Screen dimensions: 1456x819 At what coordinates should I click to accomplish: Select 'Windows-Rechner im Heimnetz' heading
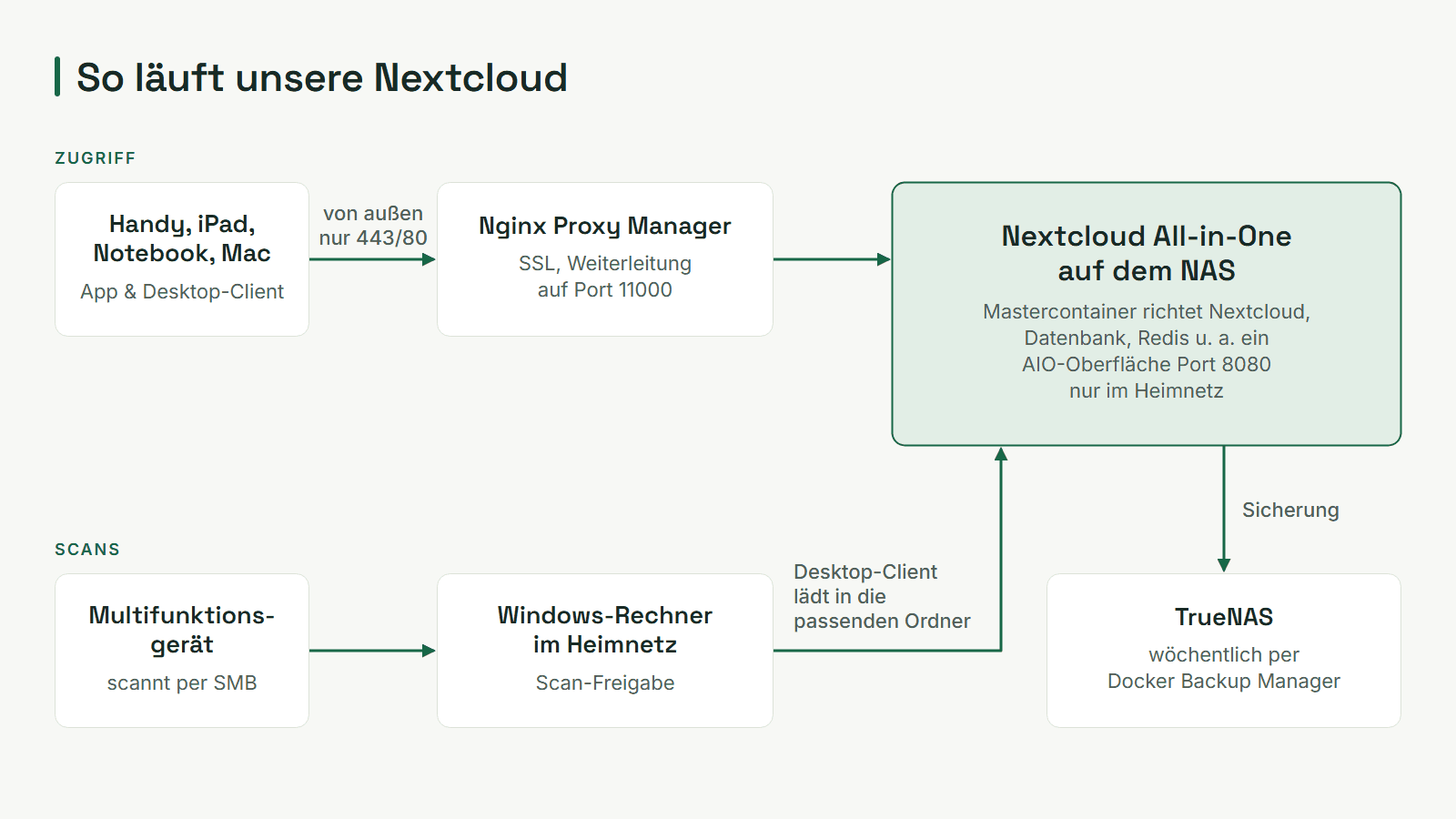pos(605,630)
